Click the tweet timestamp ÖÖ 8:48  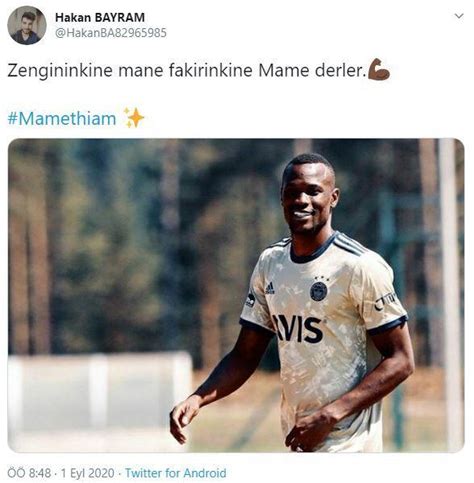(29, 473)
